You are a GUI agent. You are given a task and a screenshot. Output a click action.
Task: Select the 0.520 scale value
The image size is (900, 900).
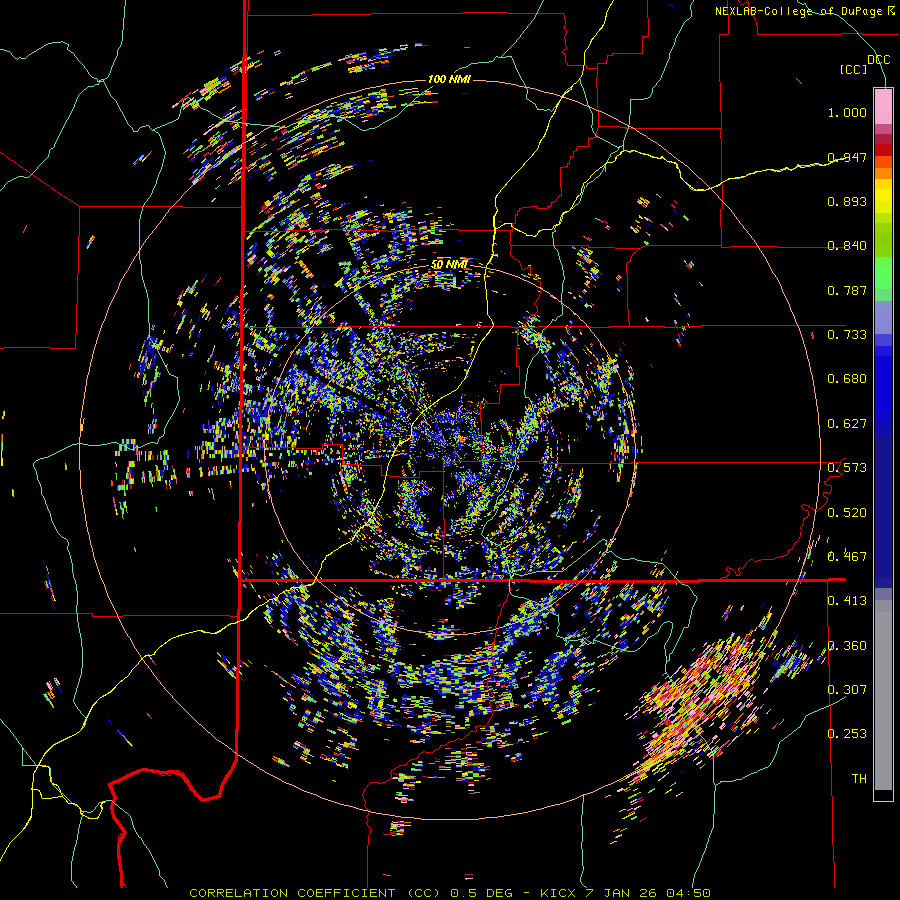tap(847, 513)
